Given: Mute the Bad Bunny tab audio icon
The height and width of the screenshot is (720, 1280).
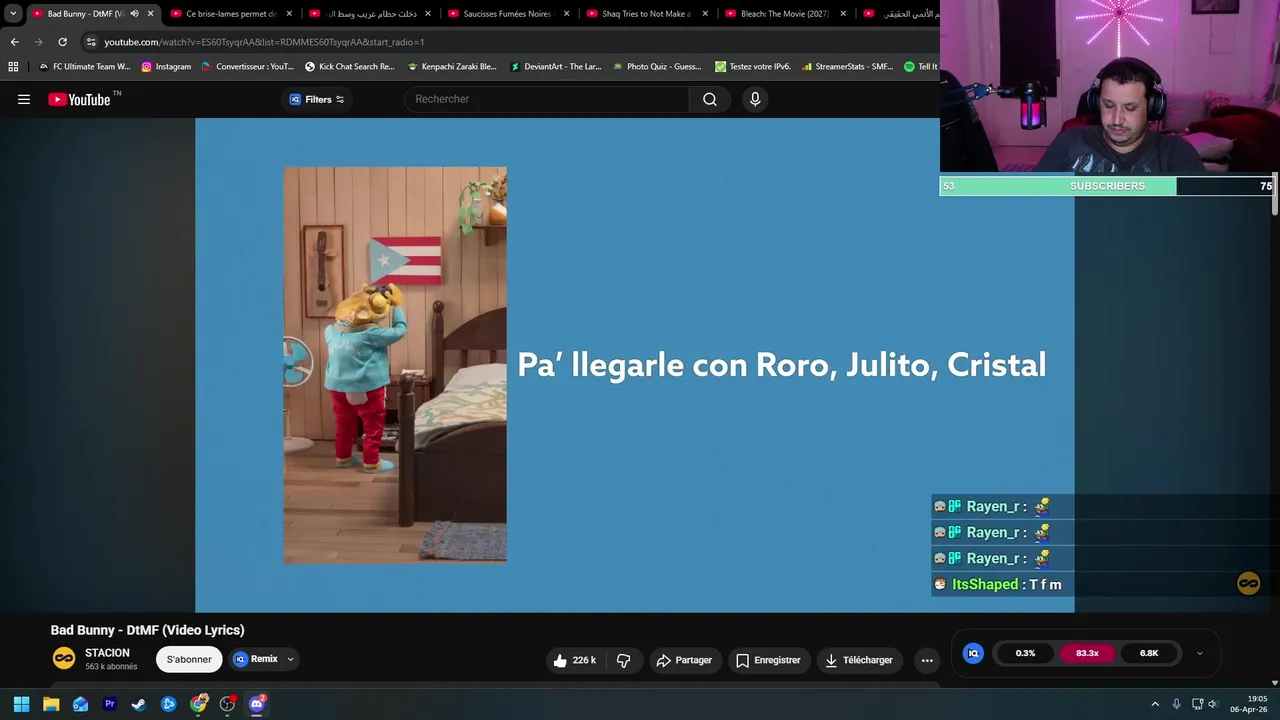Looking at the screenshot, I should click(x=134, y=14).
